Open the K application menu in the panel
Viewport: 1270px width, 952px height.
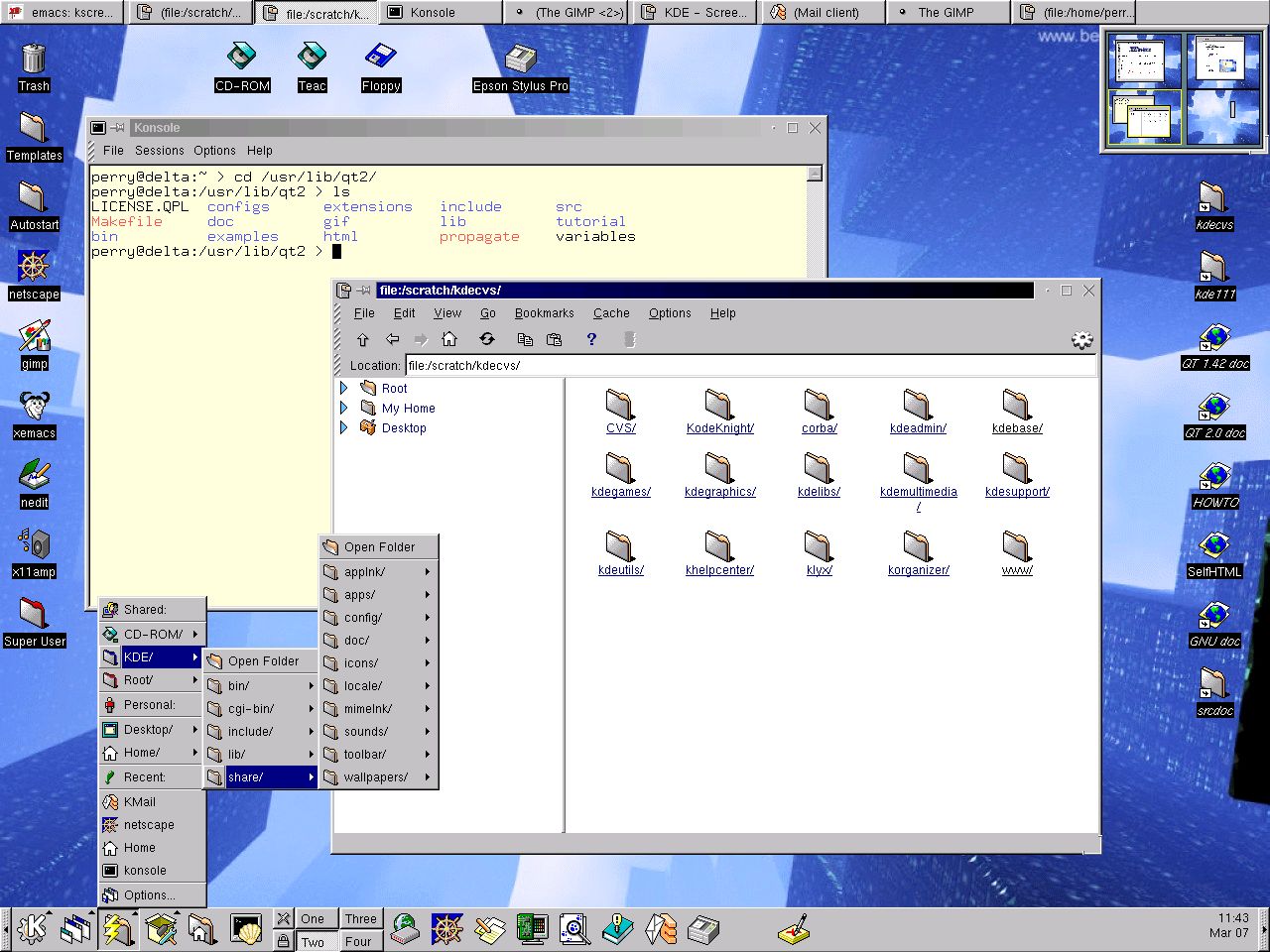33,930
